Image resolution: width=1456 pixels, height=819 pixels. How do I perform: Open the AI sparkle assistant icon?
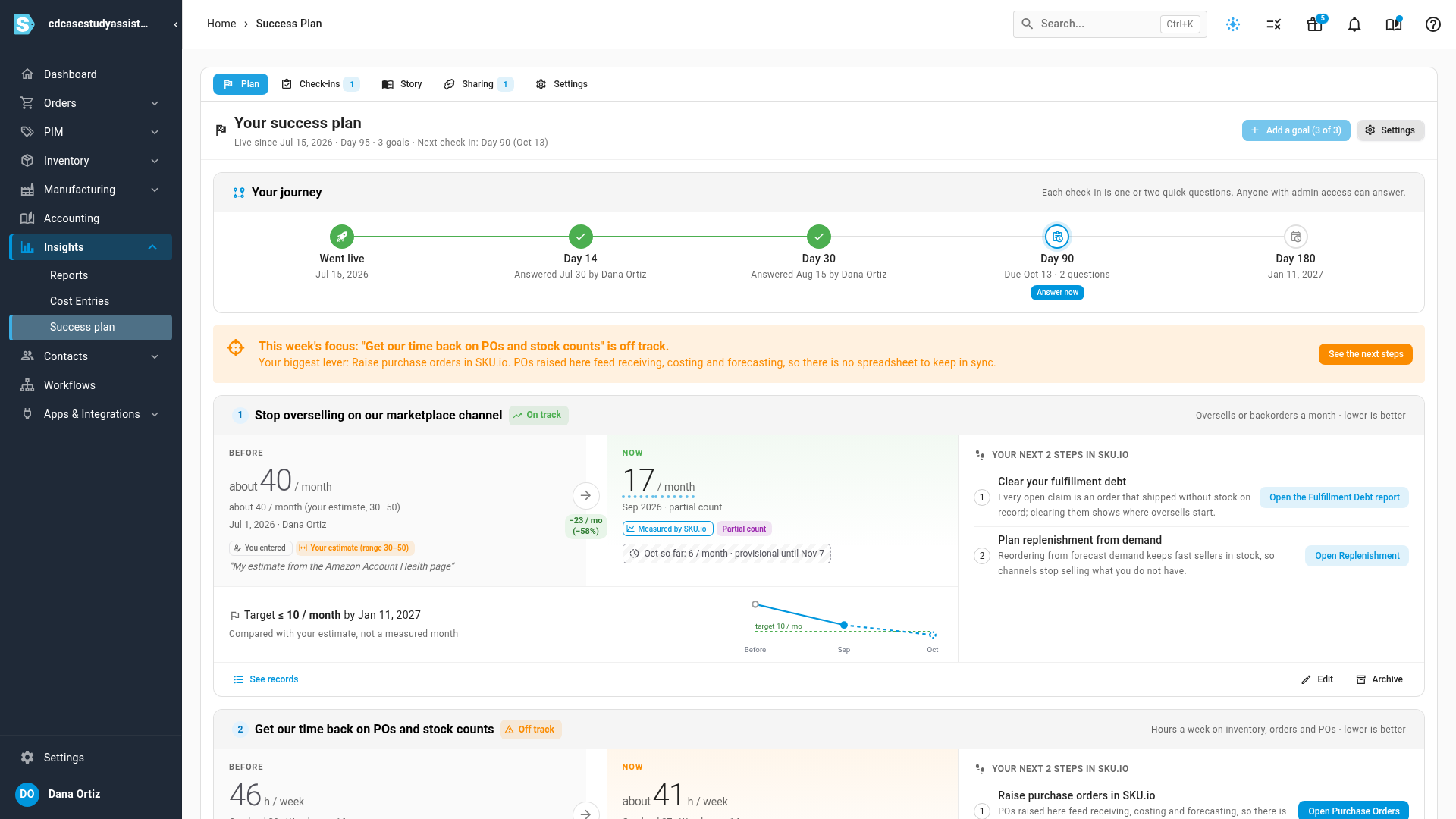click(x=1233, y=24)
